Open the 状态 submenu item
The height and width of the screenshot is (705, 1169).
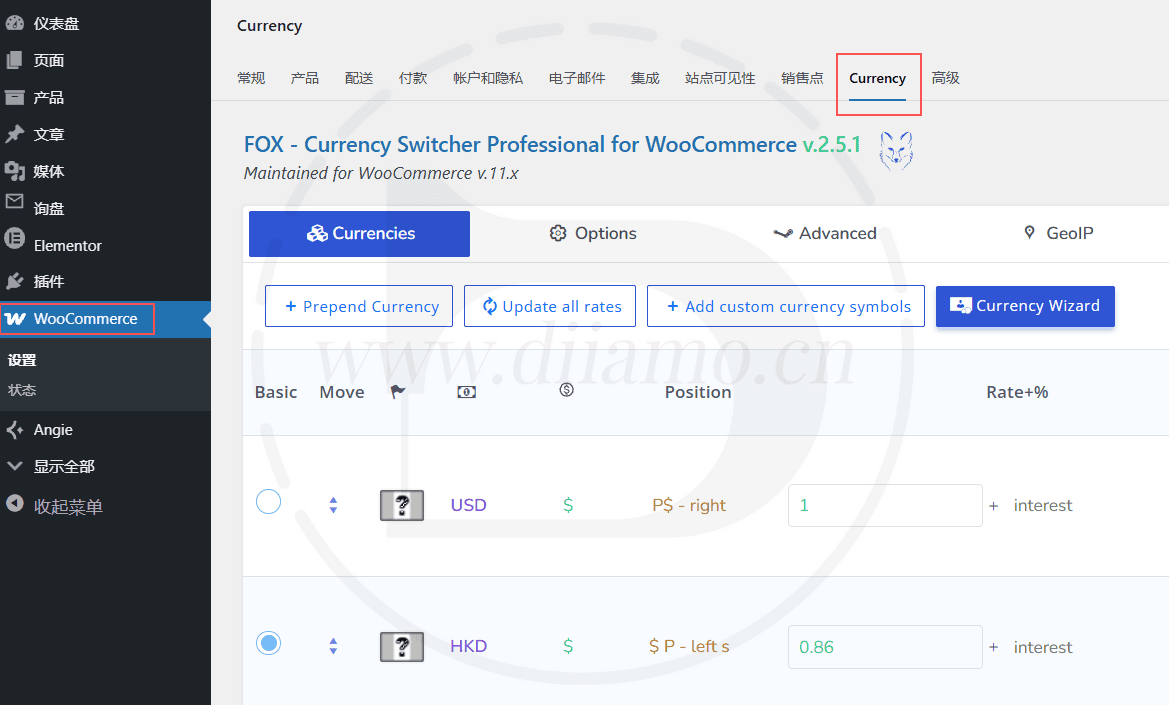[x=22, y=391]
